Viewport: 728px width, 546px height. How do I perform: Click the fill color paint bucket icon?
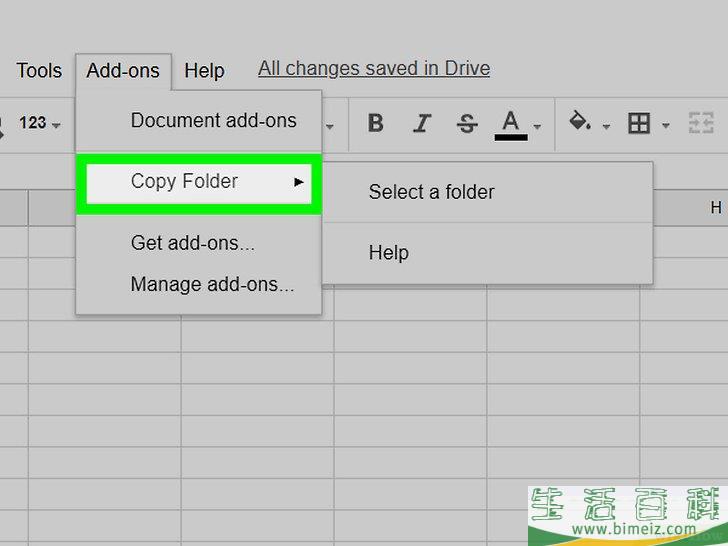point(579,122)
